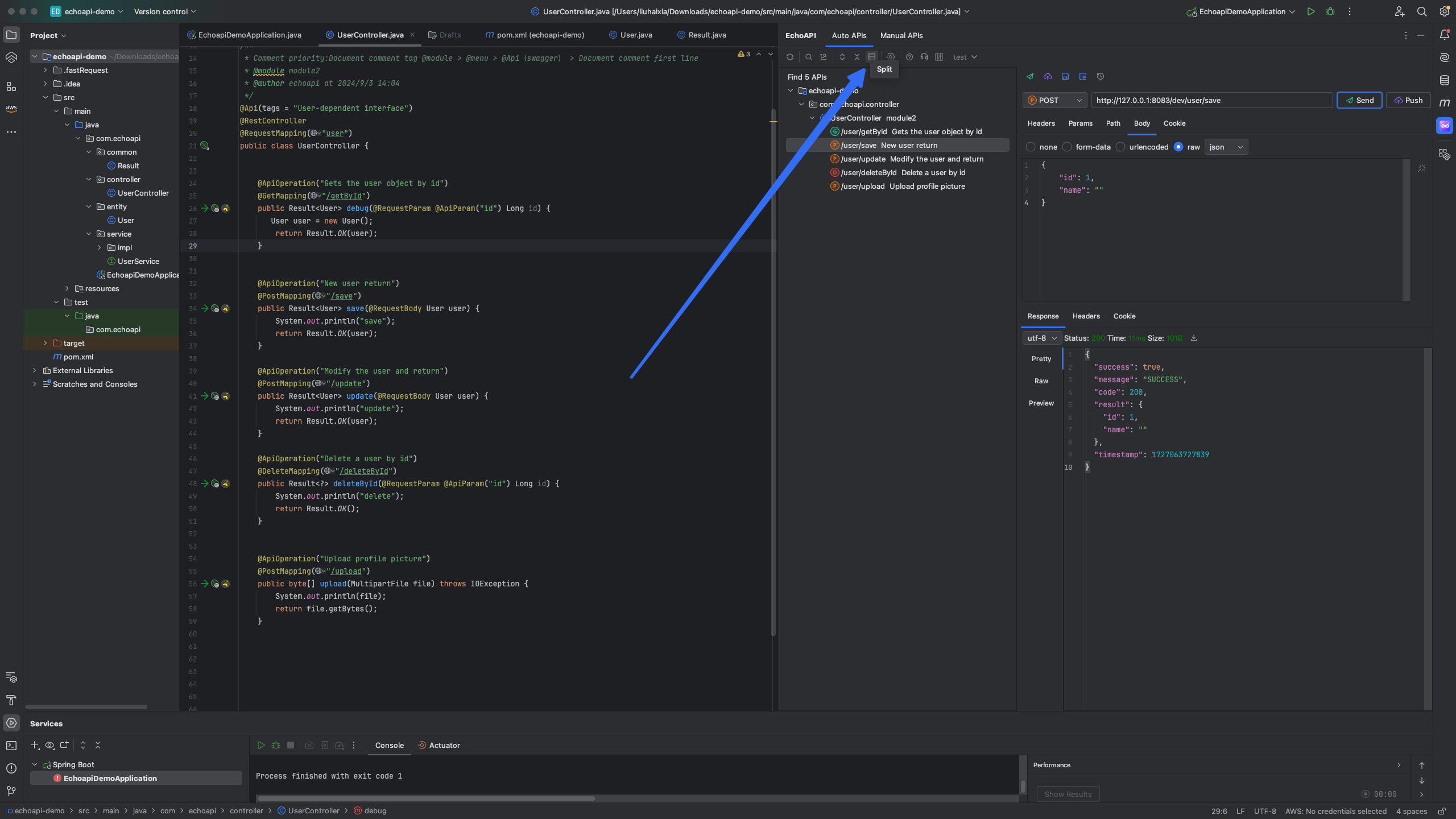The image size is (1456, 819).
Task: Select /user/update Modify the user and return
Action: [x=907, y=159]
